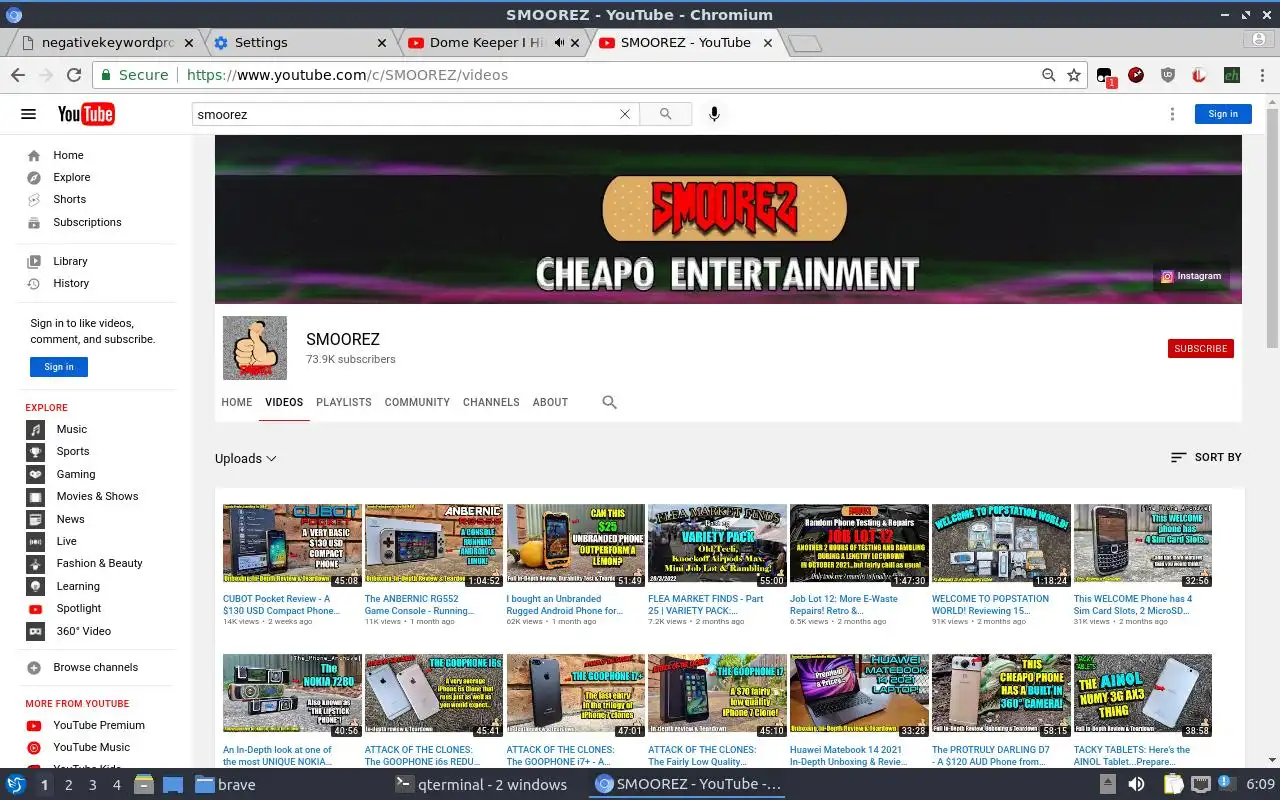Switch to workspace 2 in taskbar
1280x800 pixels.
(x=68, y=785)
